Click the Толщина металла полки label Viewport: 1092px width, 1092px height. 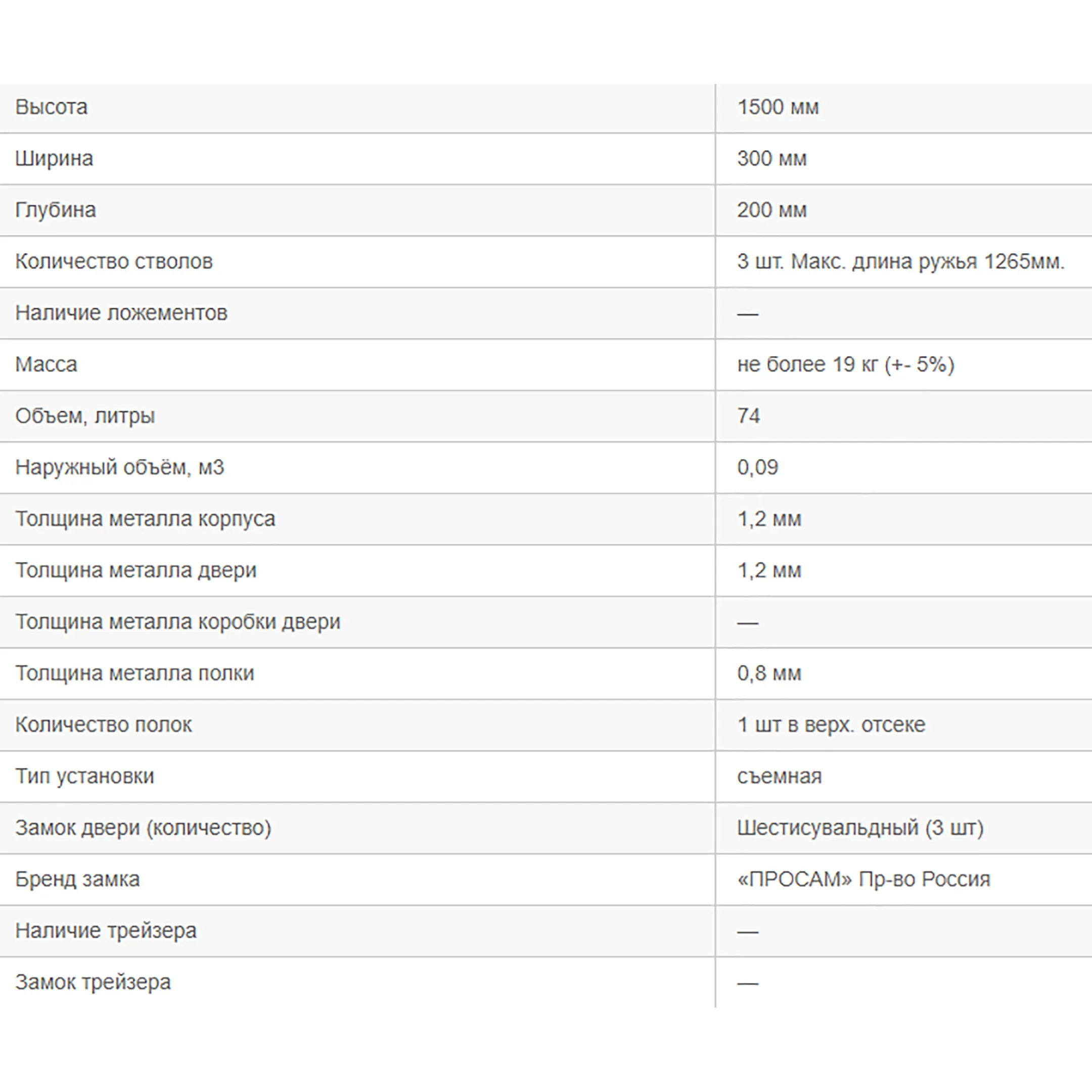tap(134, 673)
